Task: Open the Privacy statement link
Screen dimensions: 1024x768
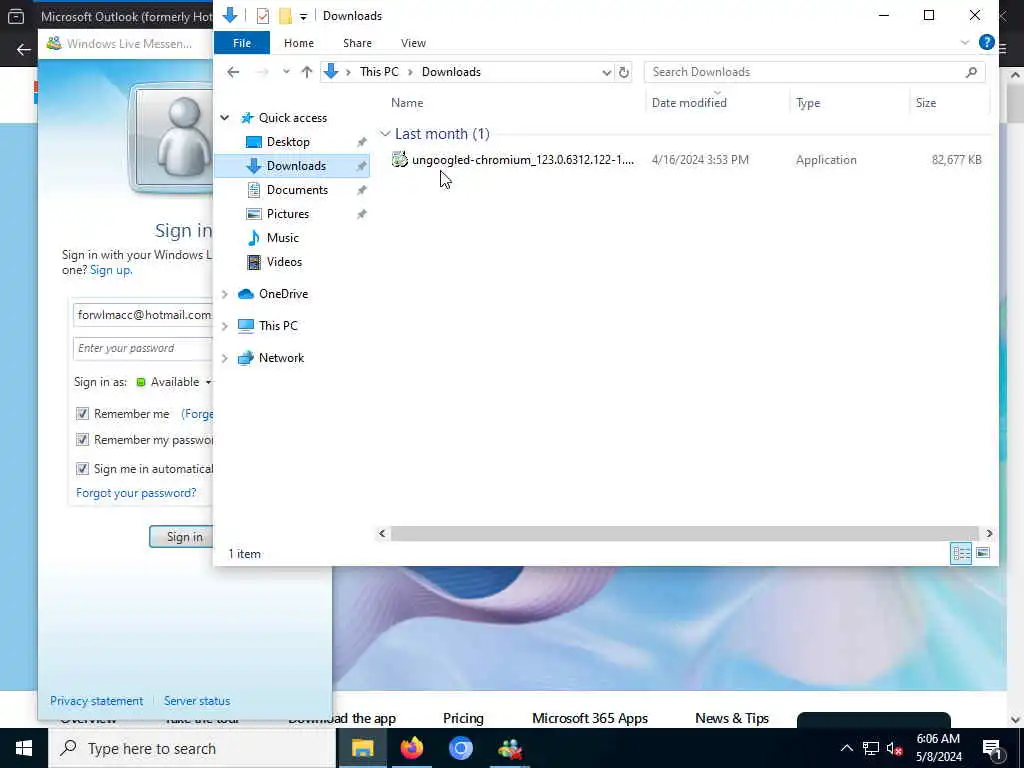Action: coord(97,701)
